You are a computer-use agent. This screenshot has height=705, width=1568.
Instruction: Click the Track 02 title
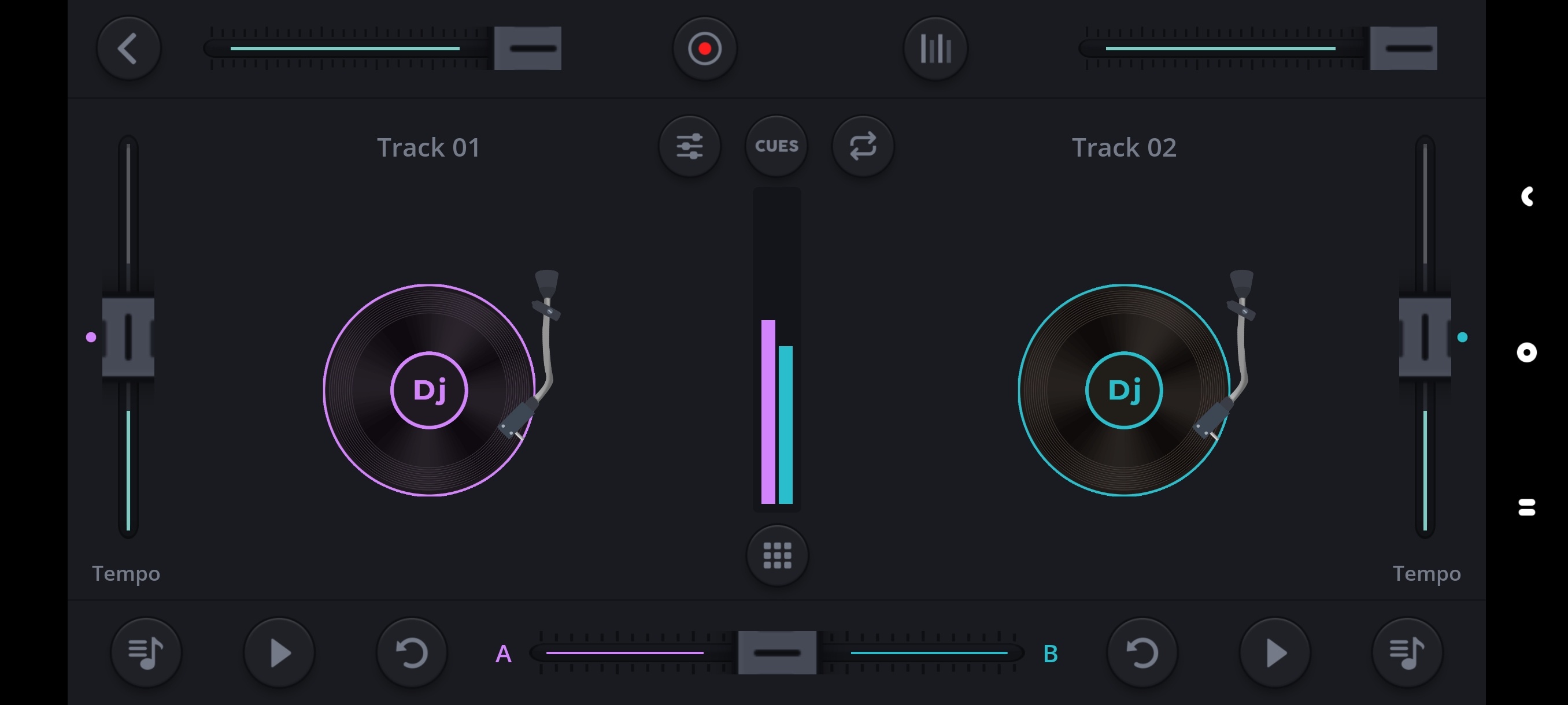pos(1123,147)
